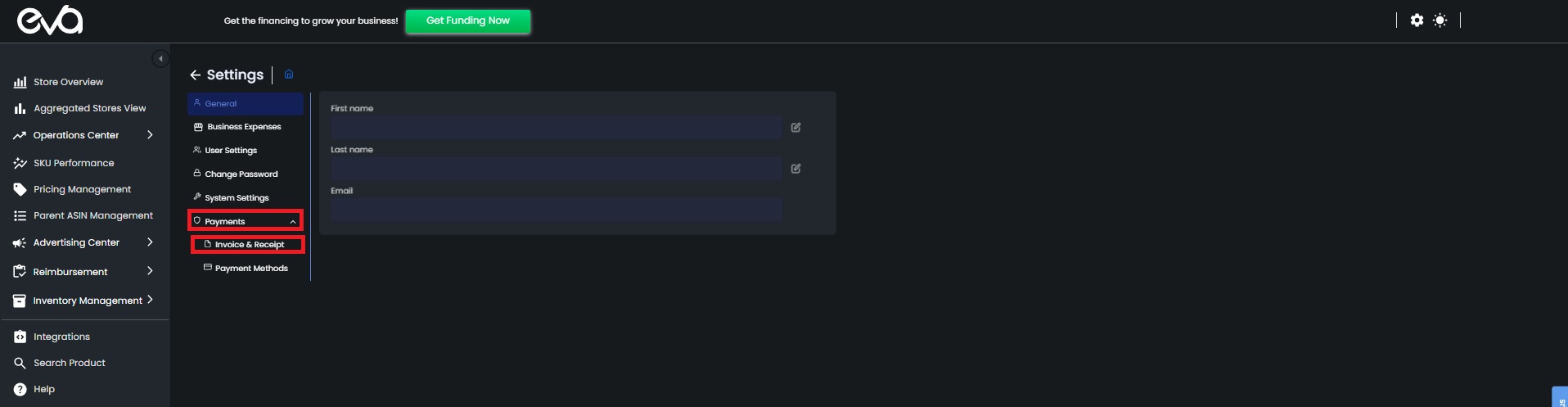Edit the Last name field icon
The height and width of the screenshot is (407, 1568).
795,169
